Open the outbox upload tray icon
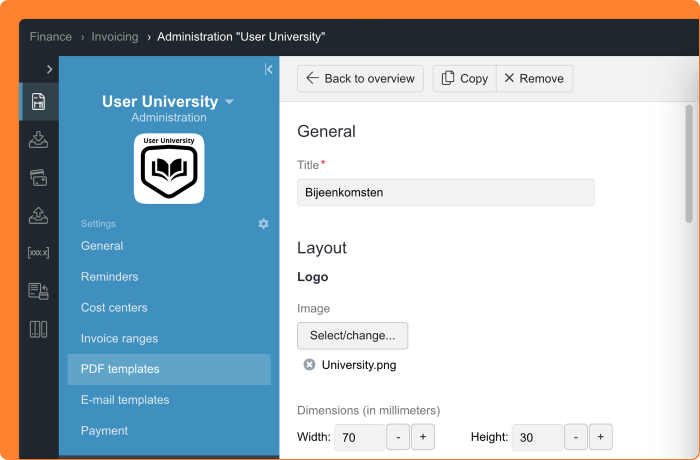 (x=38, y=215)
